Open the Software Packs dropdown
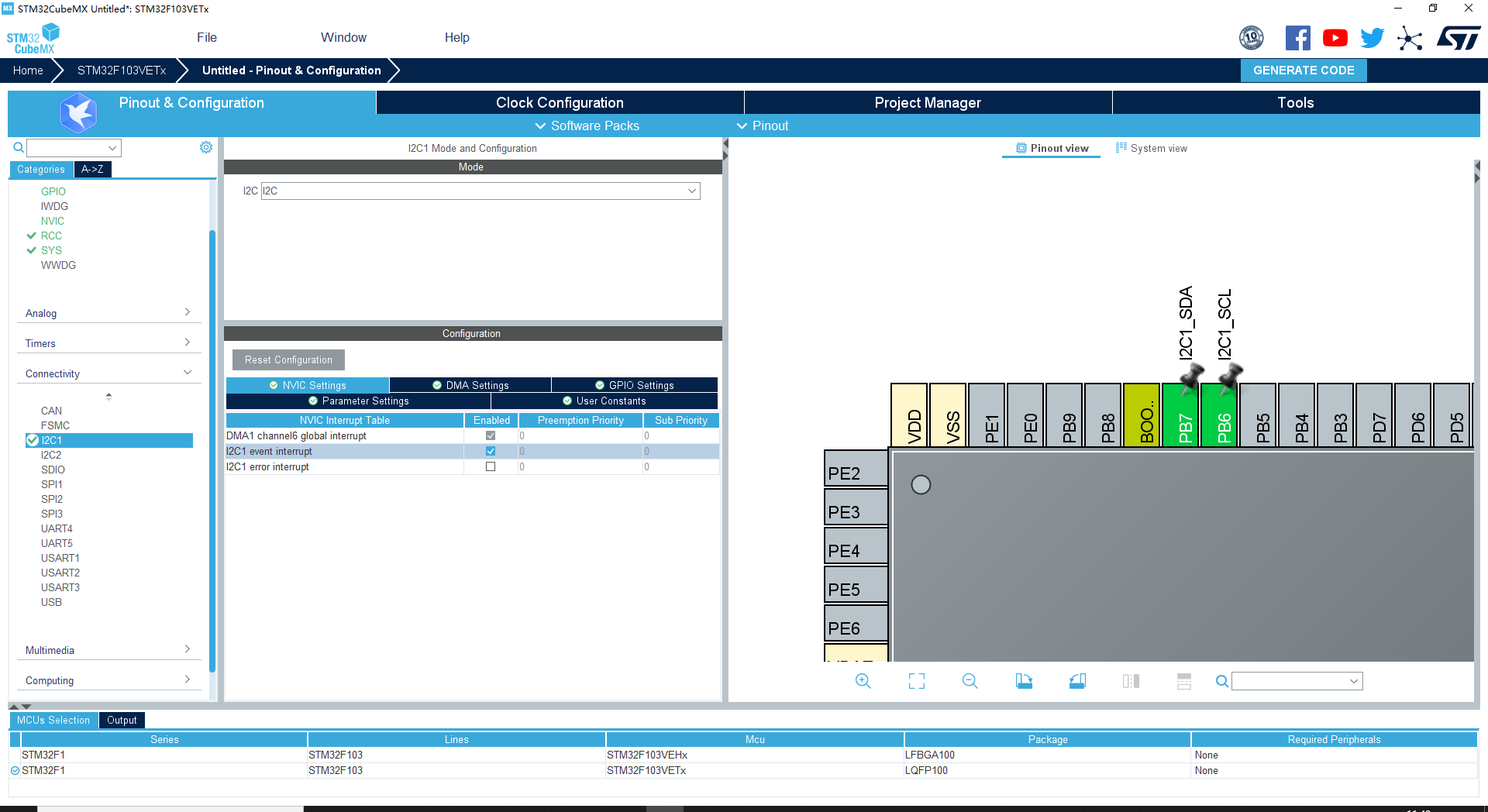1488x812 pixels. tap(587, 126)
